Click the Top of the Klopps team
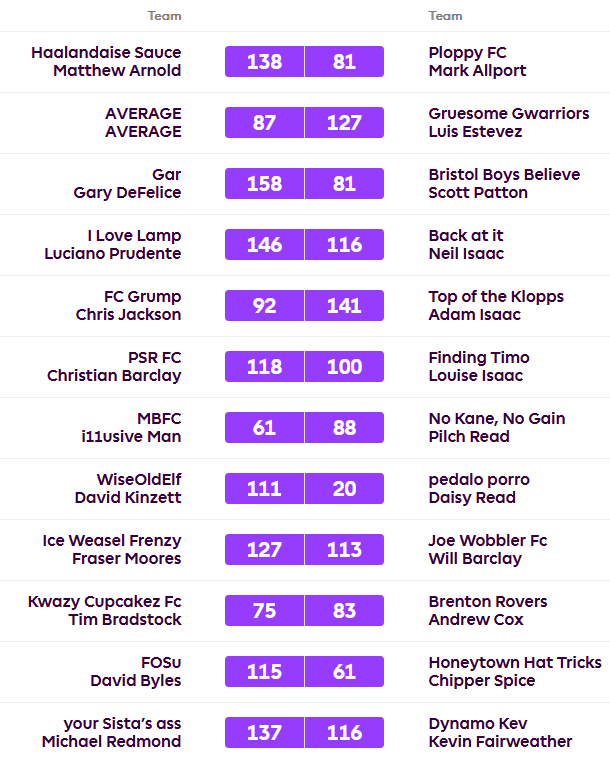Viewport: 610px width, 760px height. coord(495,297)
